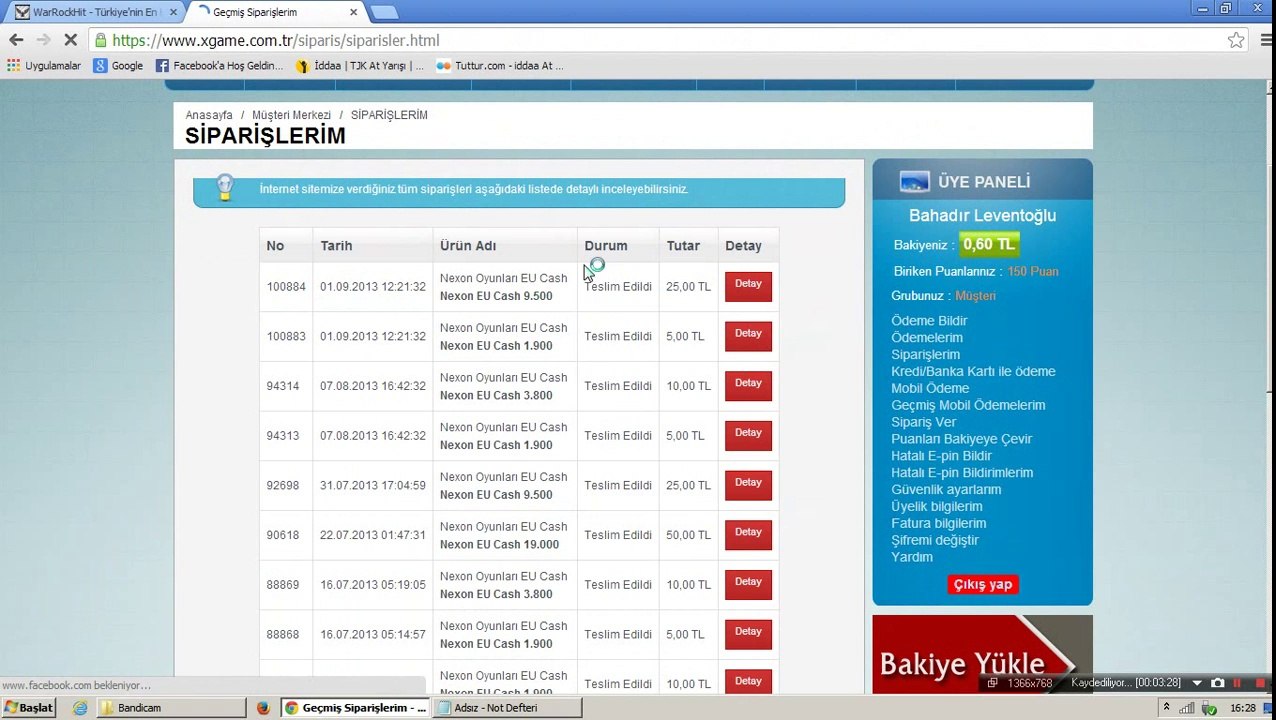Close the Geçmiş Siparişlerim tab
Viewport: 1276px width, 720px height.
pyautogui.click(x=353, y=12)
